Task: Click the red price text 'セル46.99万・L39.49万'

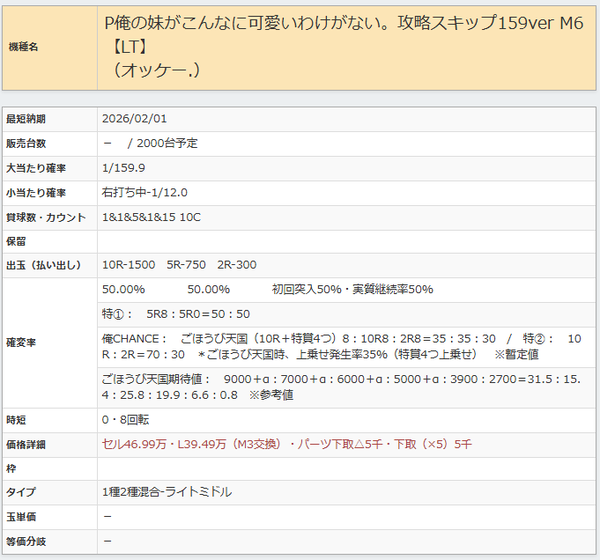Action: point(164,444)
